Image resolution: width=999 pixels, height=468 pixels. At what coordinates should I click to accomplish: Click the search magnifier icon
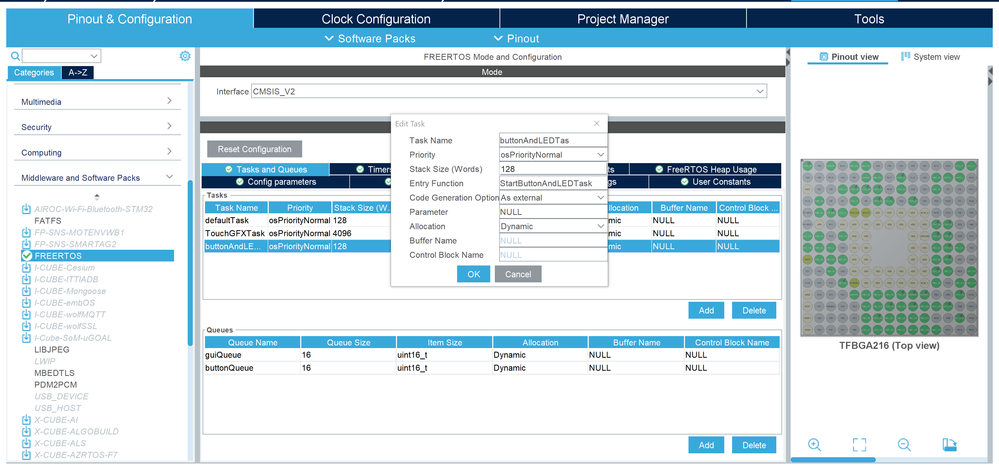coord(15,56)
